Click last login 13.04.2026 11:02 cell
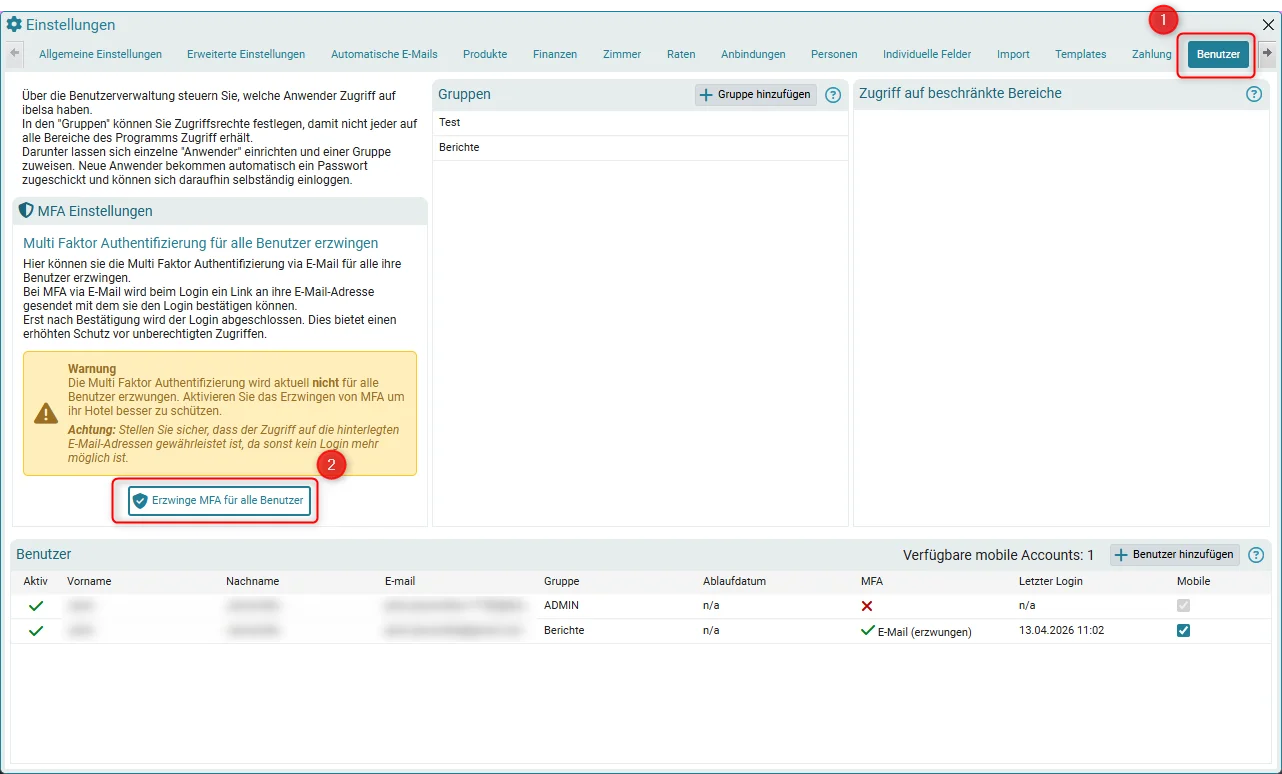This screenshot has width=1282, height=774. click(x=1061, y=631)
